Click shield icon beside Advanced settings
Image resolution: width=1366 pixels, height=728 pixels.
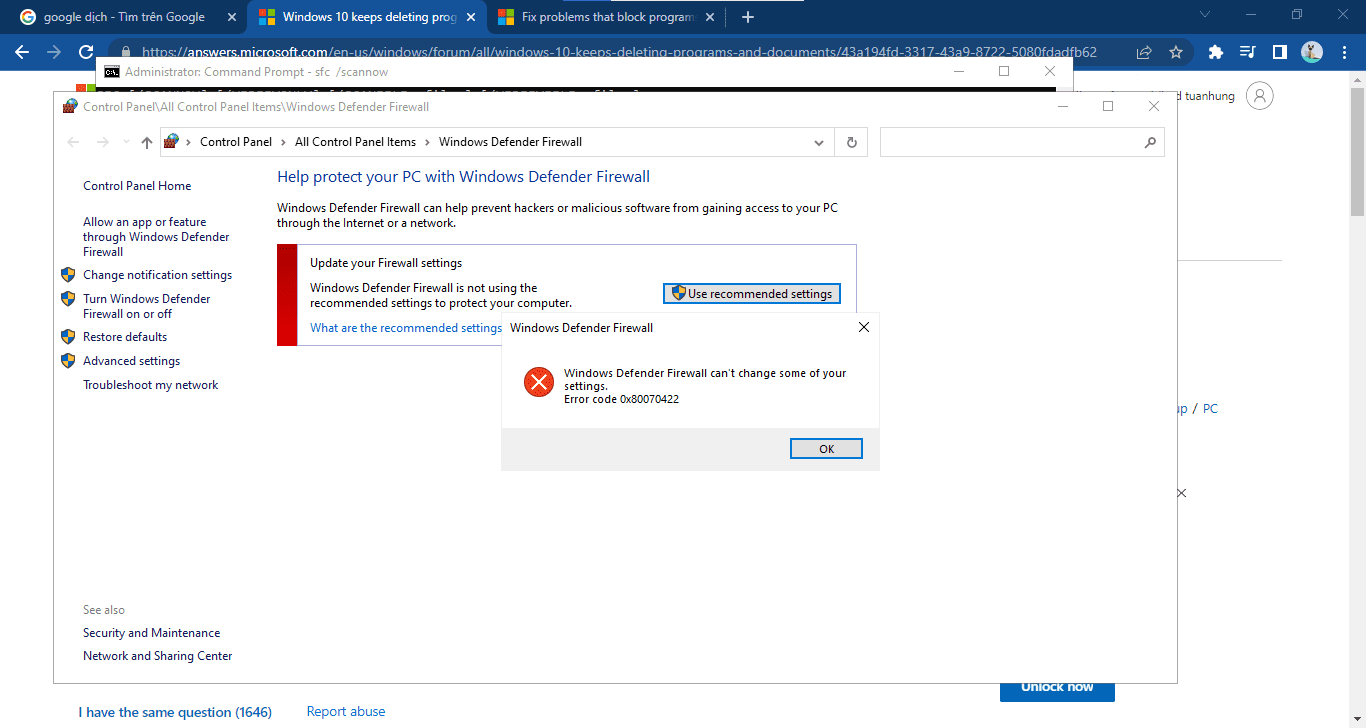(x=68, y=360)
